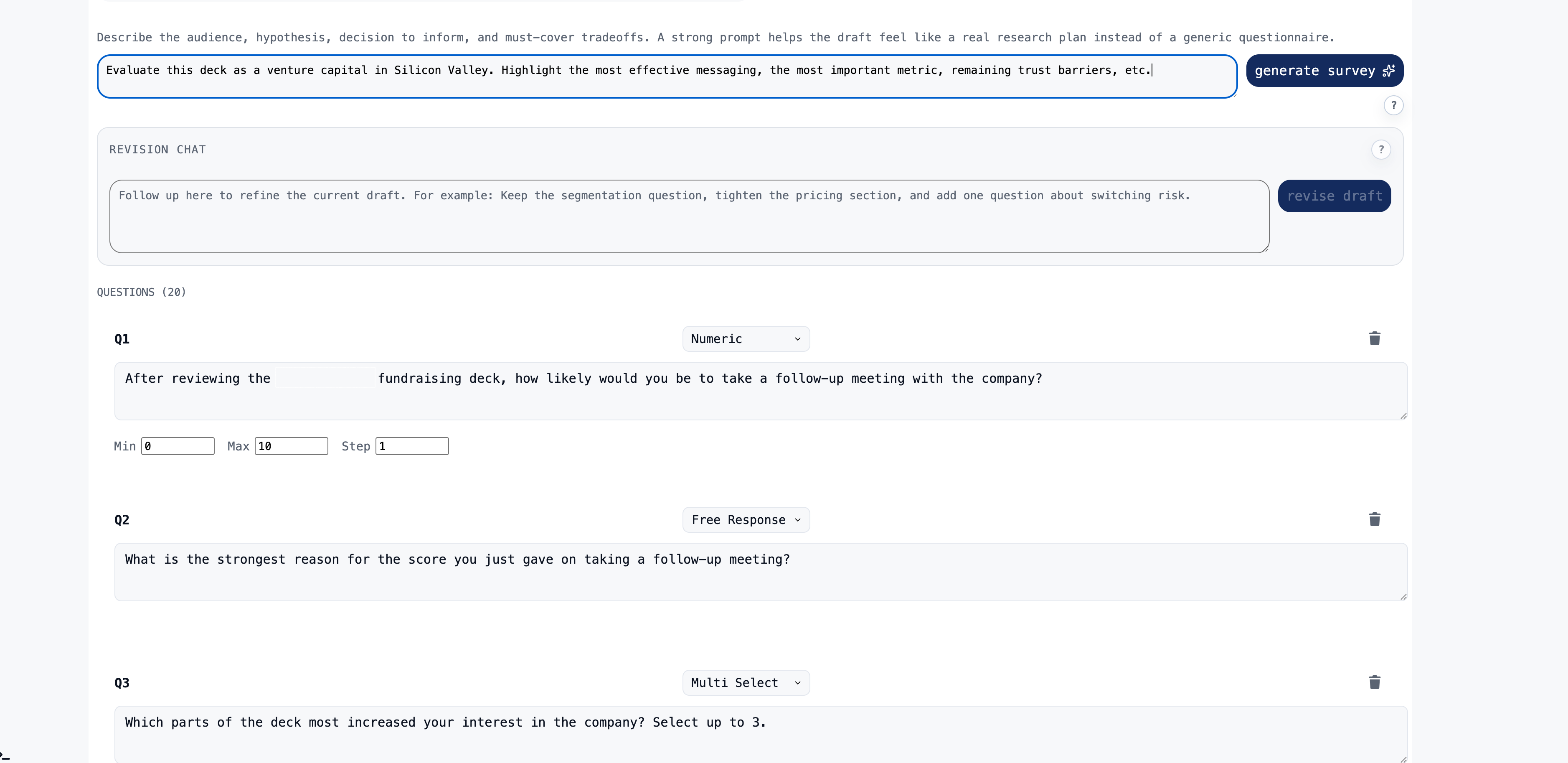Expand Q3 Multi Select type dropdown
1568x763 pixels.
[746, 682]
